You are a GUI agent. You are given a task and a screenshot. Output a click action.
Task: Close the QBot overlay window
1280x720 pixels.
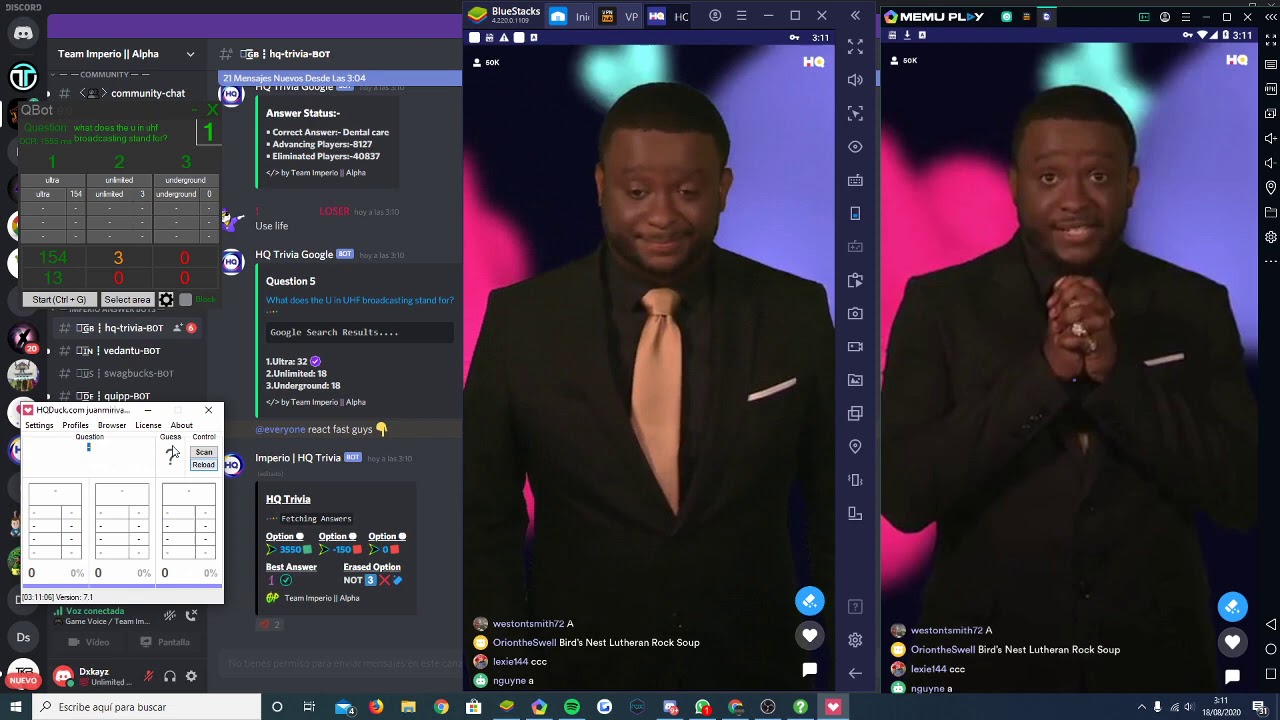(x=212, y=108)
